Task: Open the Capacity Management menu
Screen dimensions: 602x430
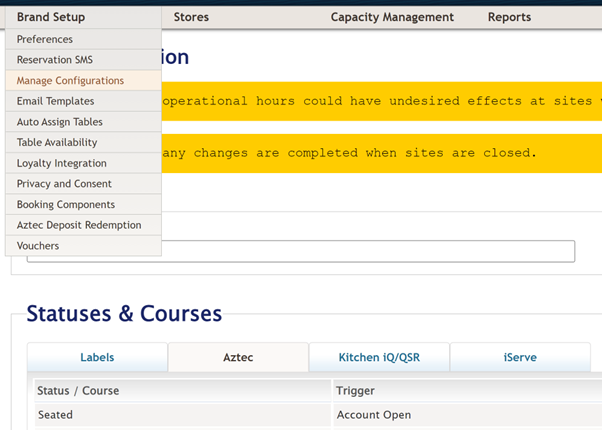Action: (x=392, y=17)
